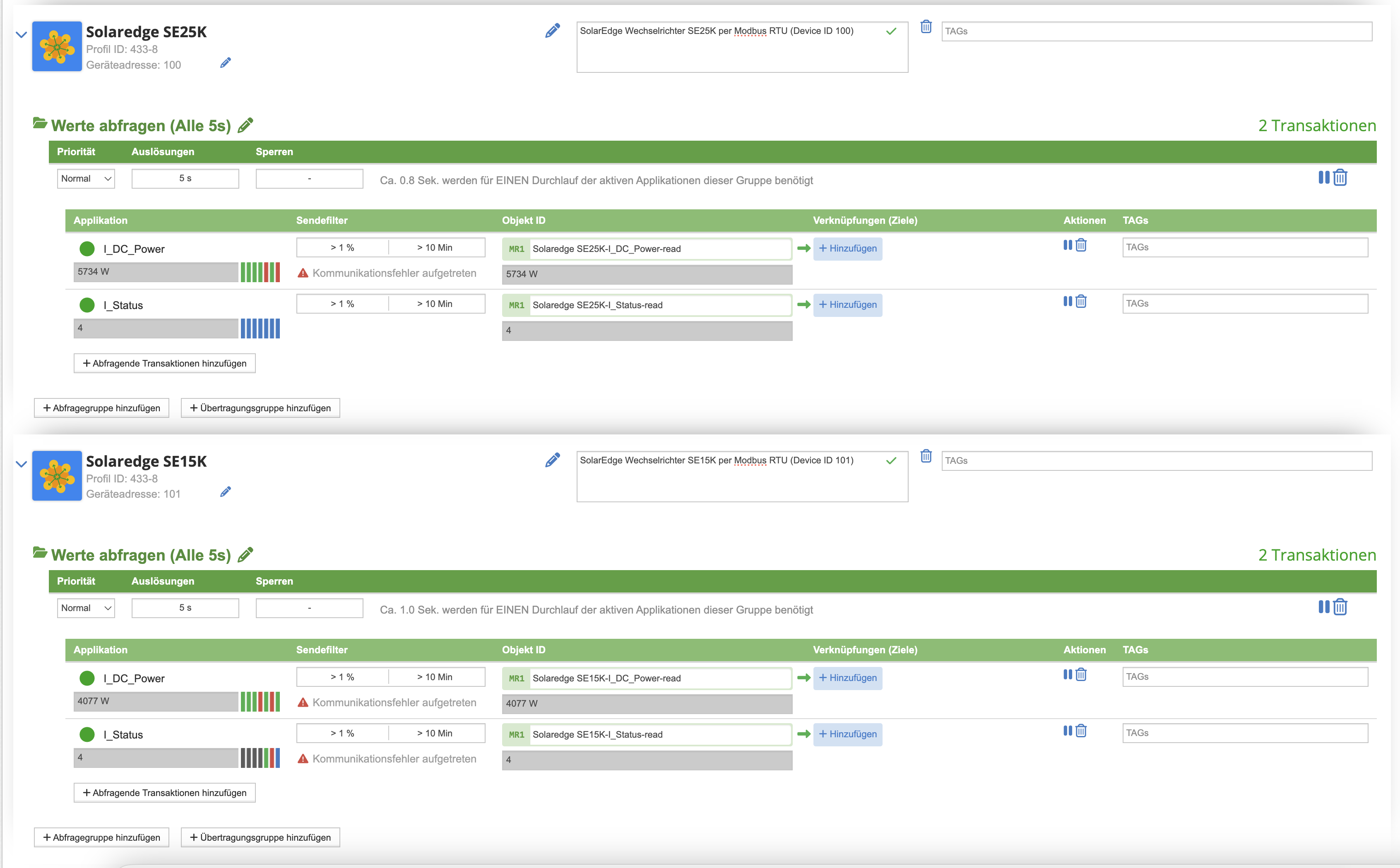This screenshot has width=1400, height=868.
Task: Add link for SE15K-I_DC_Power-read via Hinzufügen
Action: pyautogui.click(x=848, y=678)
